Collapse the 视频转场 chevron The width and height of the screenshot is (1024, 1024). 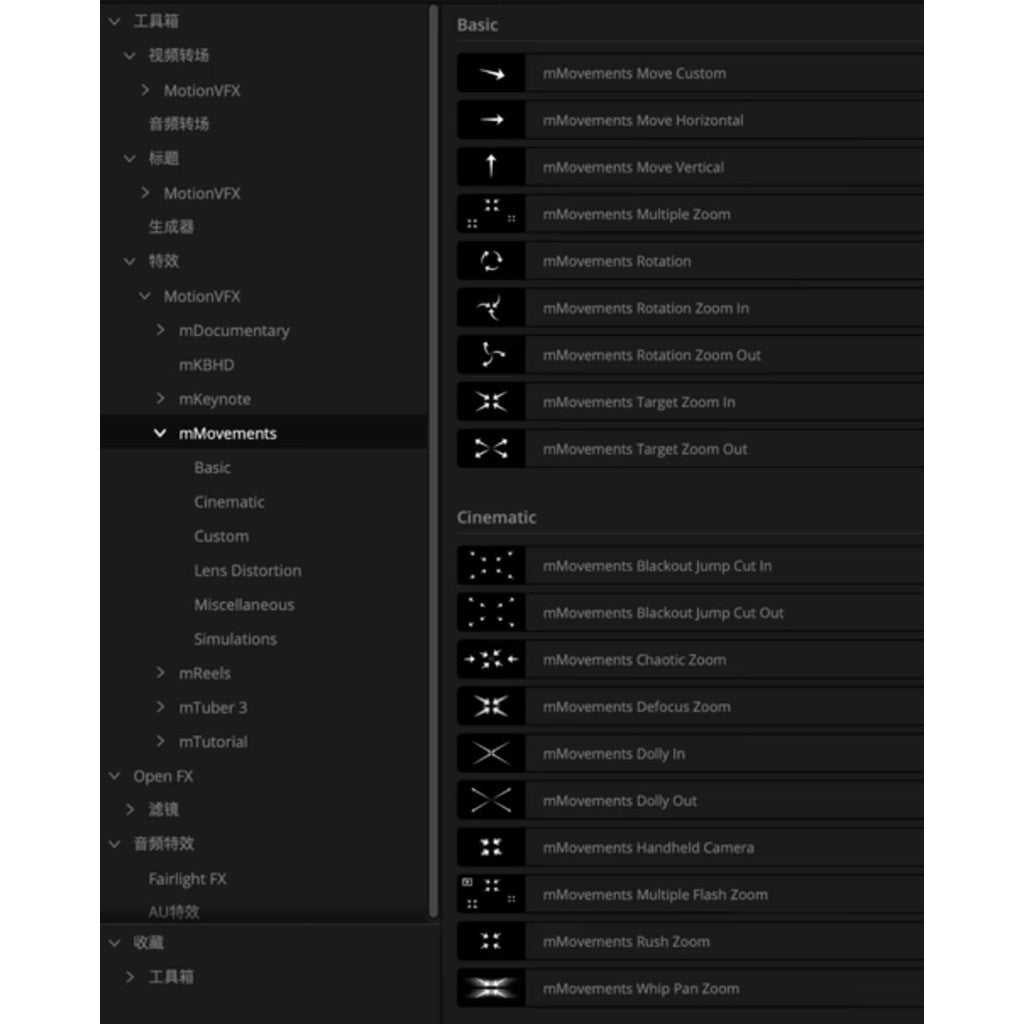130,56
